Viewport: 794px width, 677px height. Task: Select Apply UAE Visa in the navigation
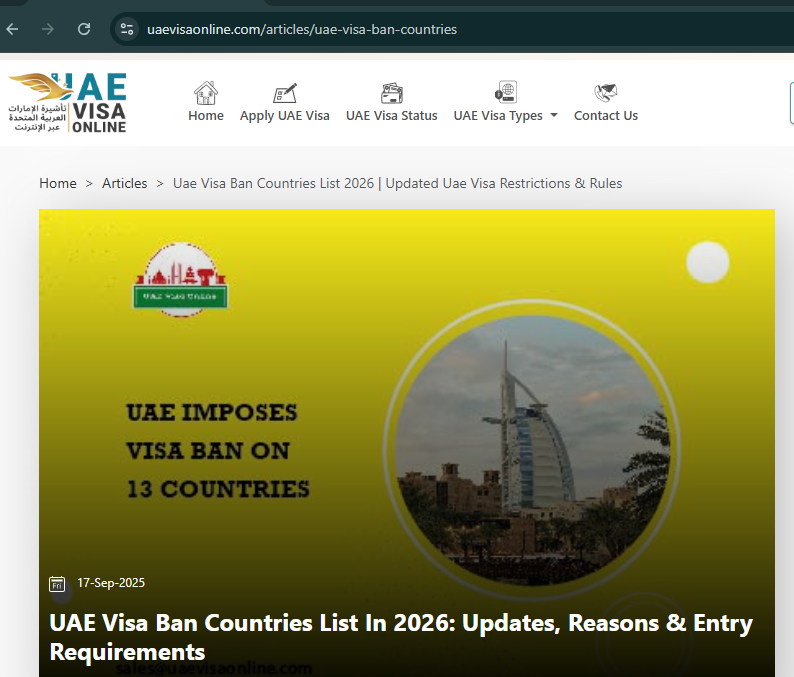pyautogui.click(x=285, y=116)
